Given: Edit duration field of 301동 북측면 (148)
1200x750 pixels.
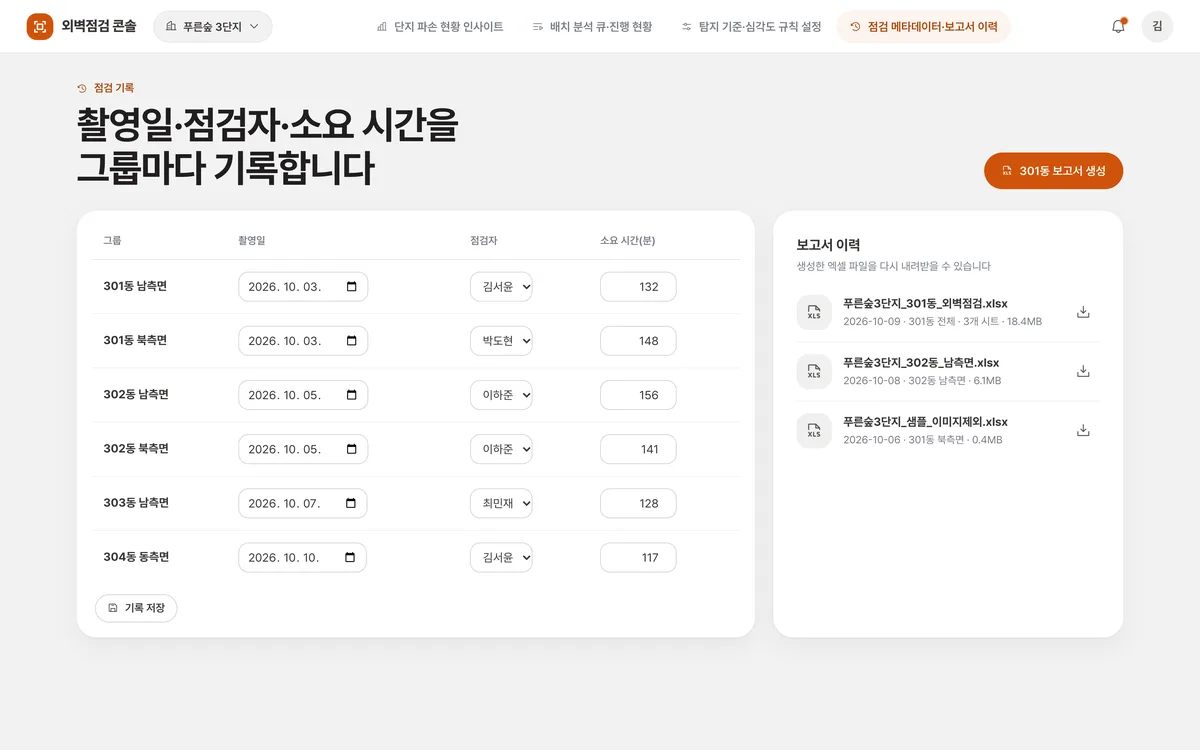Looking at the screenshot, I should 638,341.
